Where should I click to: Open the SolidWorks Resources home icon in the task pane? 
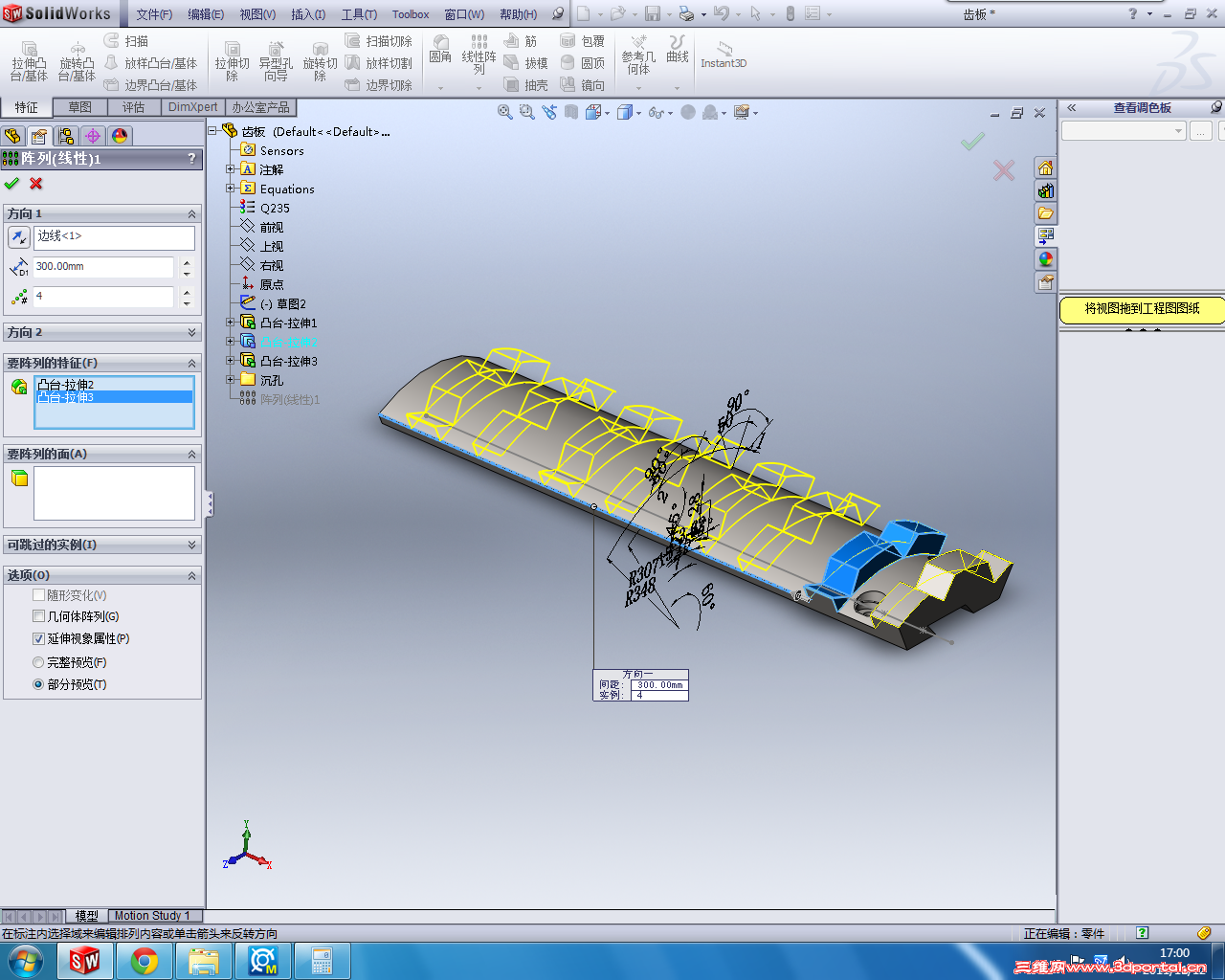[1045, 167]
